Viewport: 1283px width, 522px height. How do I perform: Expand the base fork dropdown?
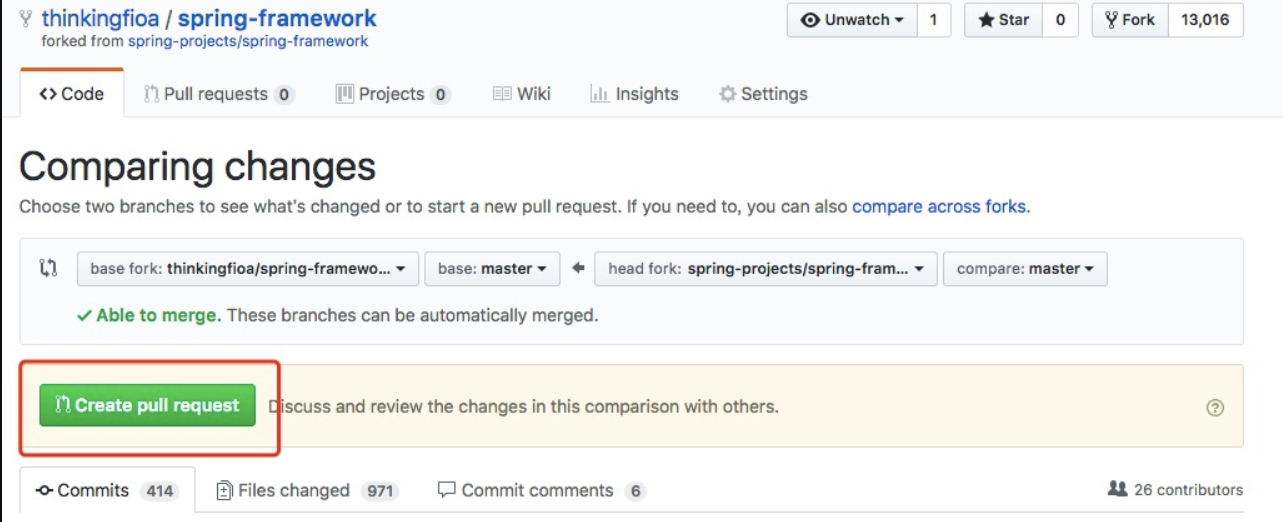(247, 269)
